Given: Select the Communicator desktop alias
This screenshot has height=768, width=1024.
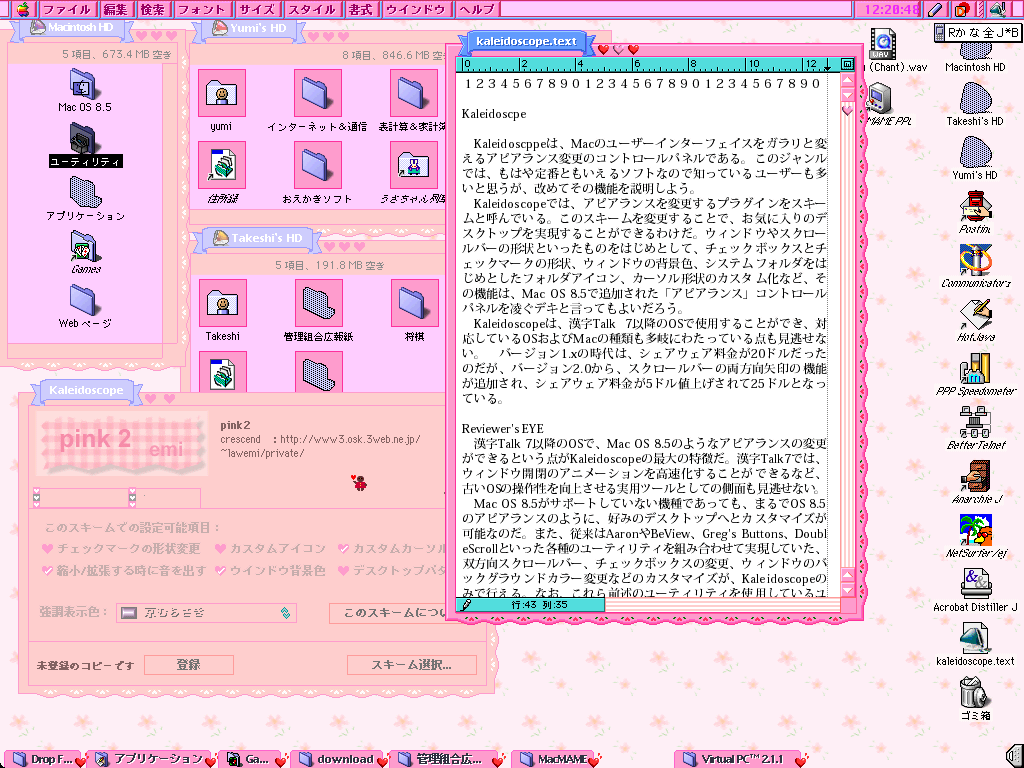Looking at the screenshot, I should tap(975, 260).
